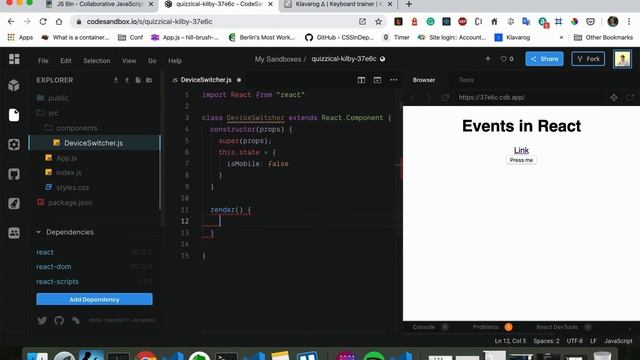
Task: Open the Edit menu
Action: pos(66,61)
